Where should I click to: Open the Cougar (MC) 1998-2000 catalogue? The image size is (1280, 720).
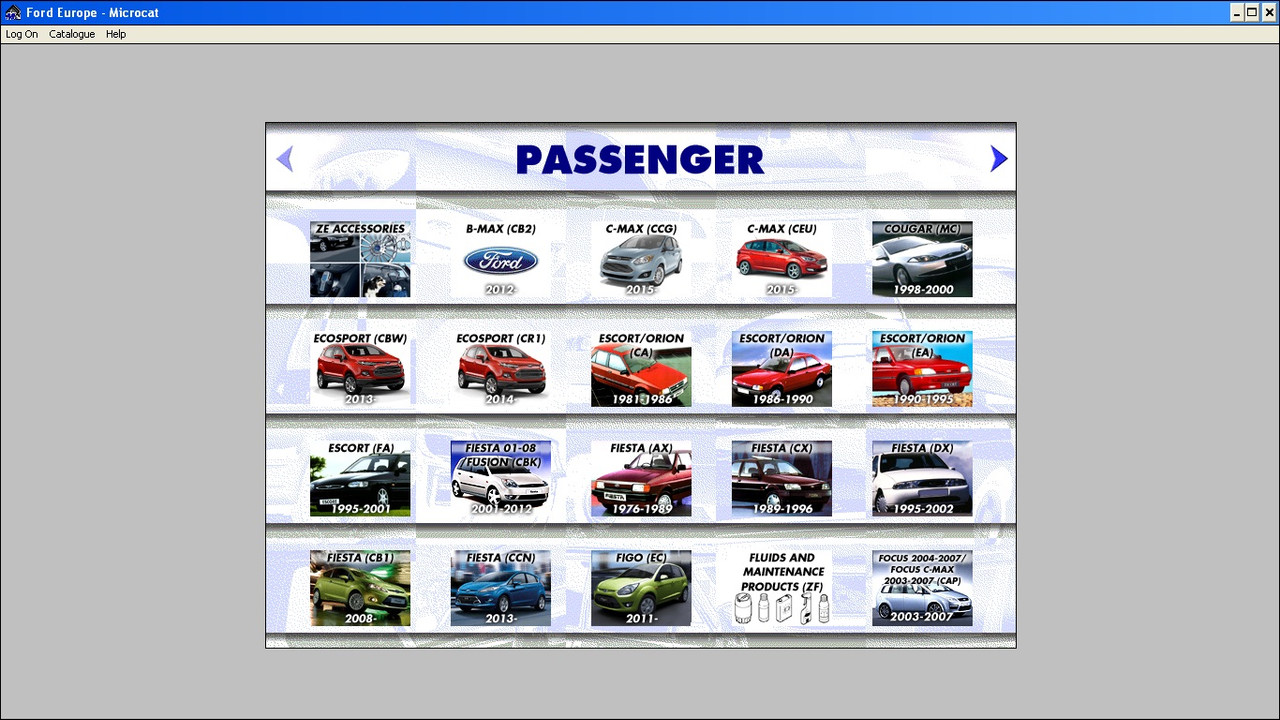tap(922, 259)
